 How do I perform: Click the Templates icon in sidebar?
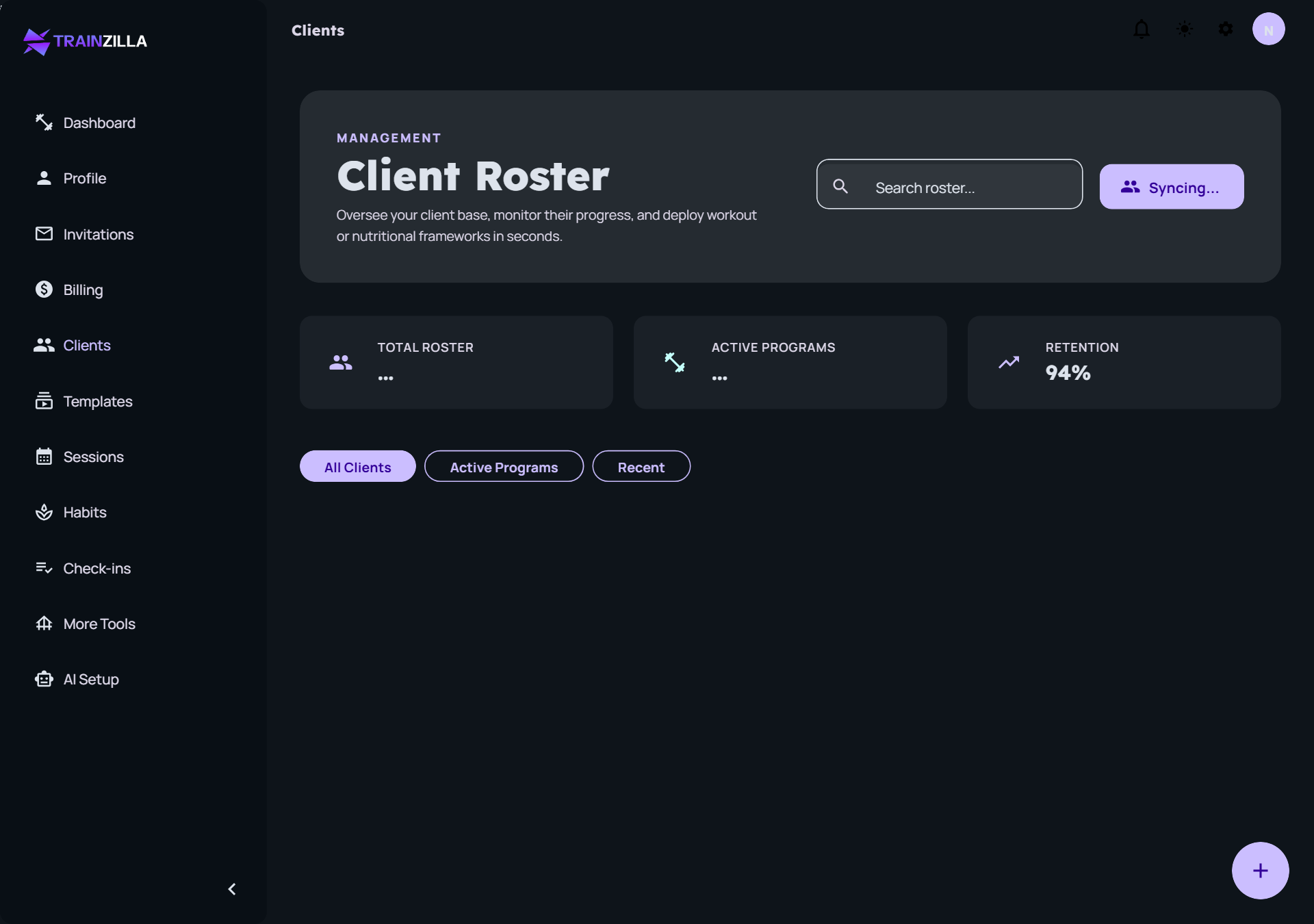[44, 401]
